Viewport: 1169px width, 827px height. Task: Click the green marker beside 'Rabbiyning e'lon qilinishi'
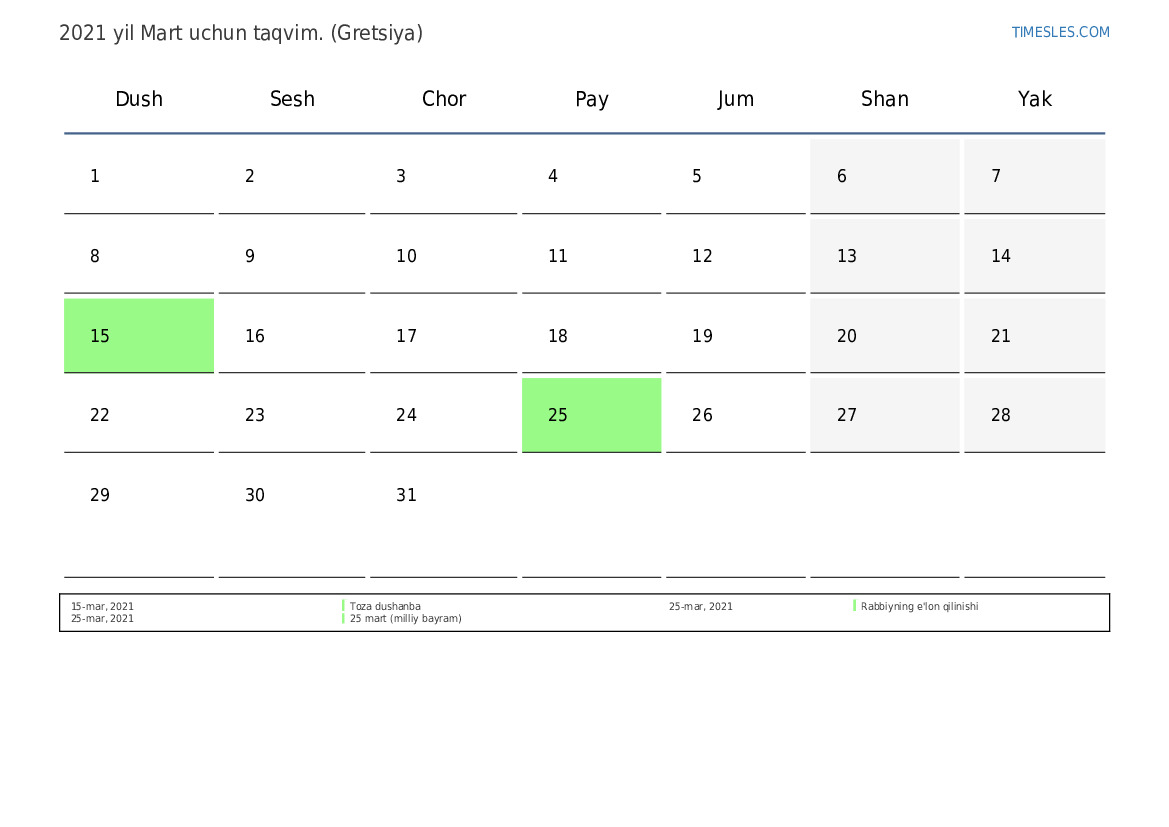(854, 606)
